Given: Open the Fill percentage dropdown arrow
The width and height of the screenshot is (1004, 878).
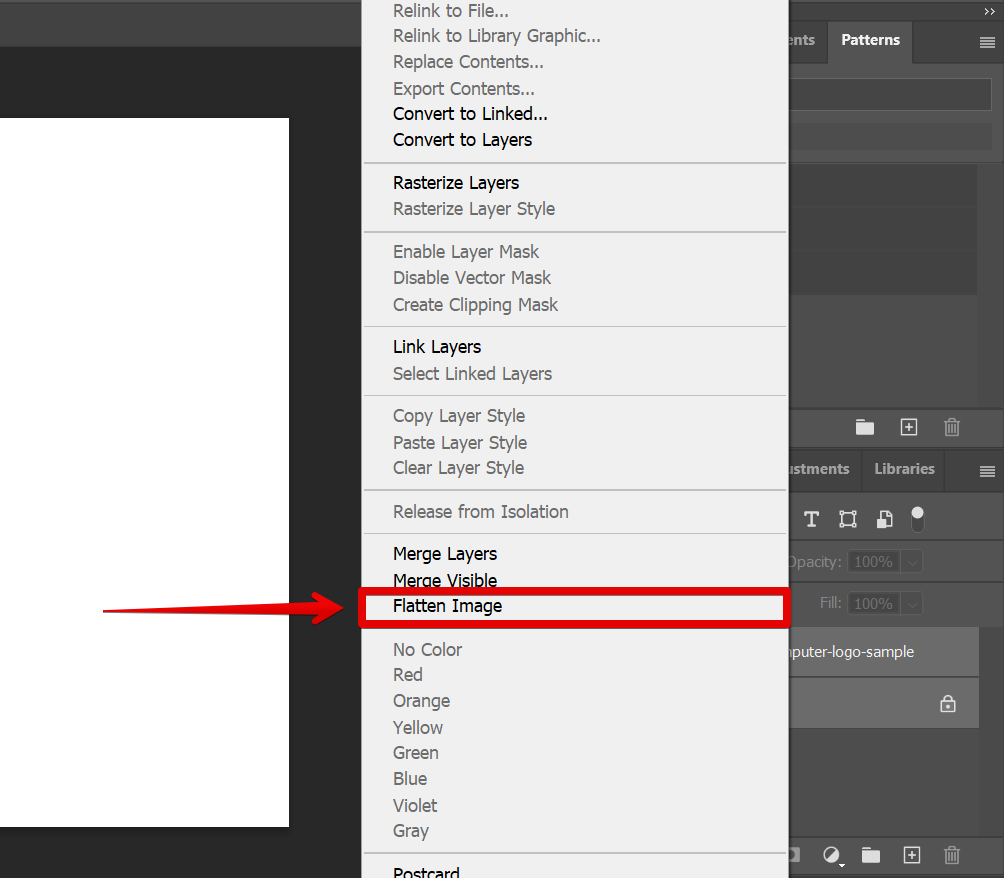Looking at the screenshot, I should coord(912,604).
